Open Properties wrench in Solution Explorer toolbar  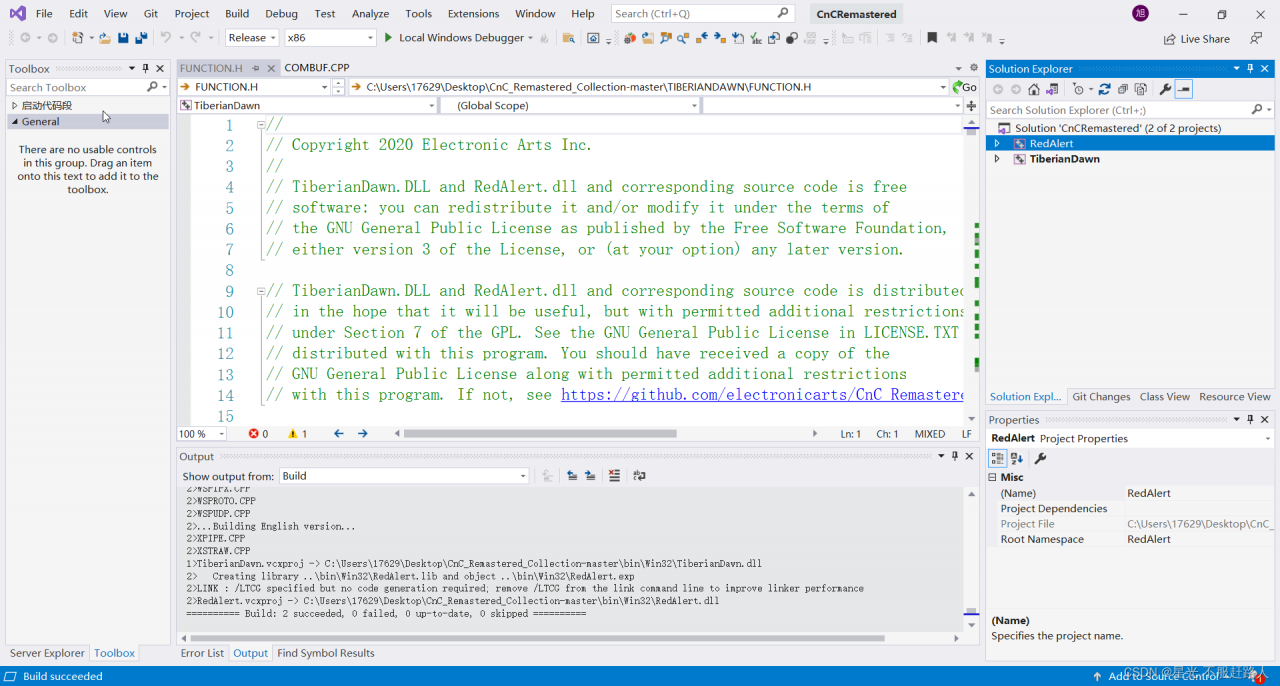click(1165, 89)
